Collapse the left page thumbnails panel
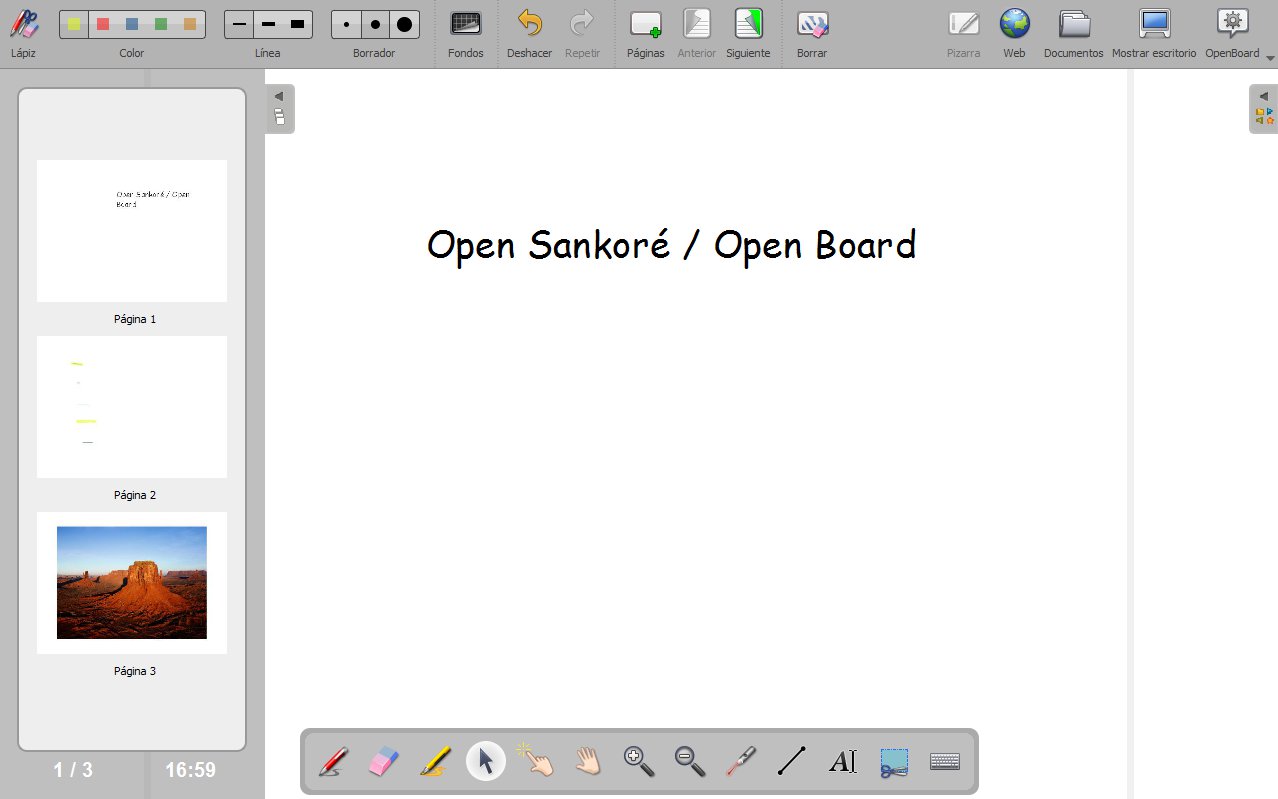The height and width of the screenshot is (799, 1278). tap(280, 109)
